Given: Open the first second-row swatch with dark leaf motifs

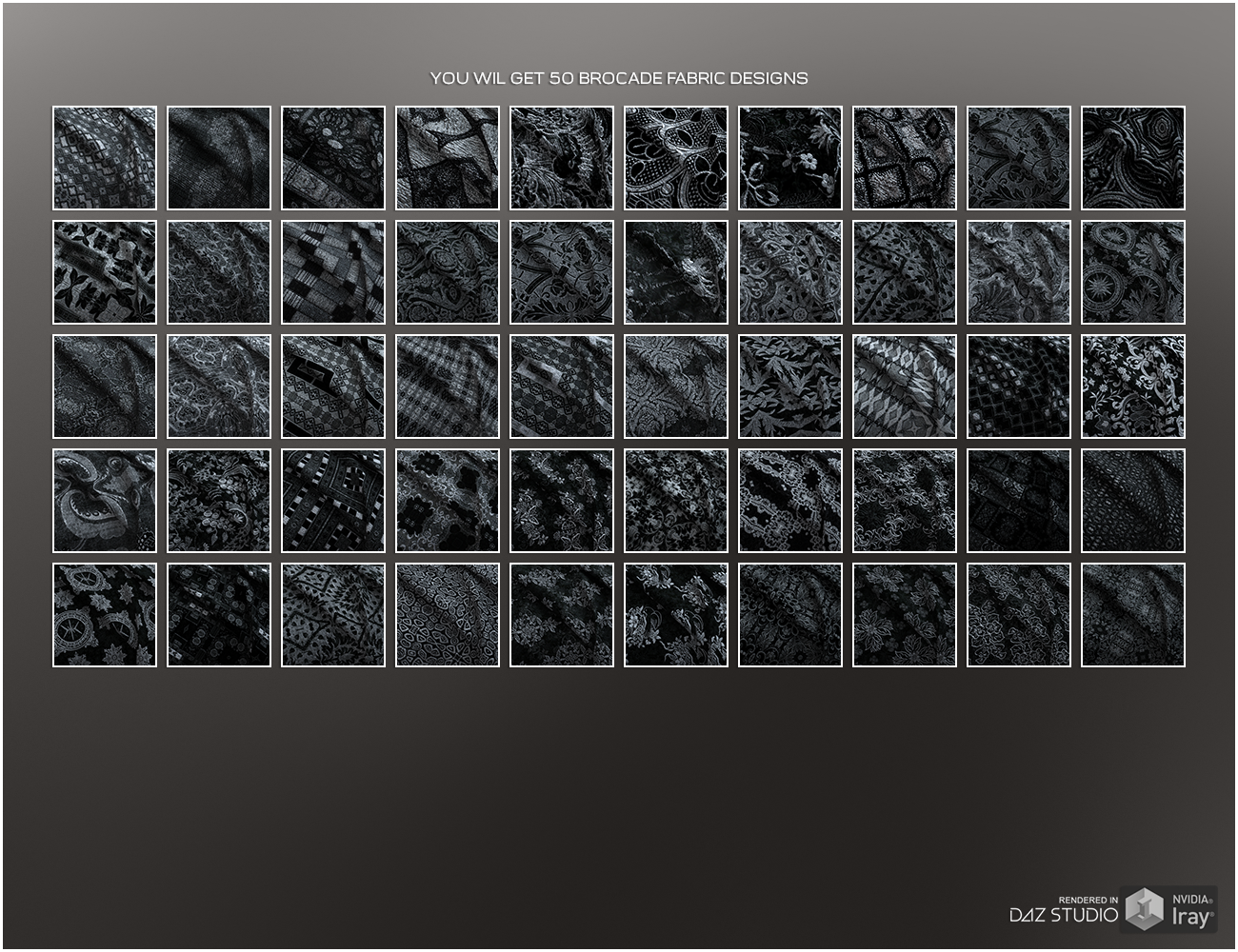Looking at the screenshot, I should 105,272.
